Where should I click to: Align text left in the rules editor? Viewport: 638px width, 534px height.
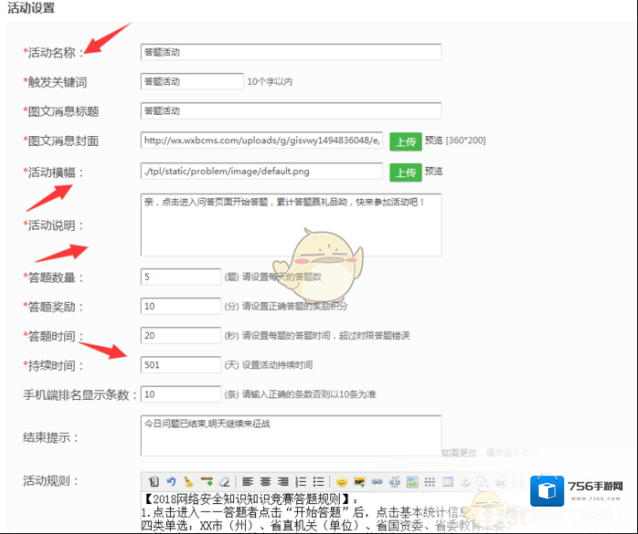coord(247,481)
